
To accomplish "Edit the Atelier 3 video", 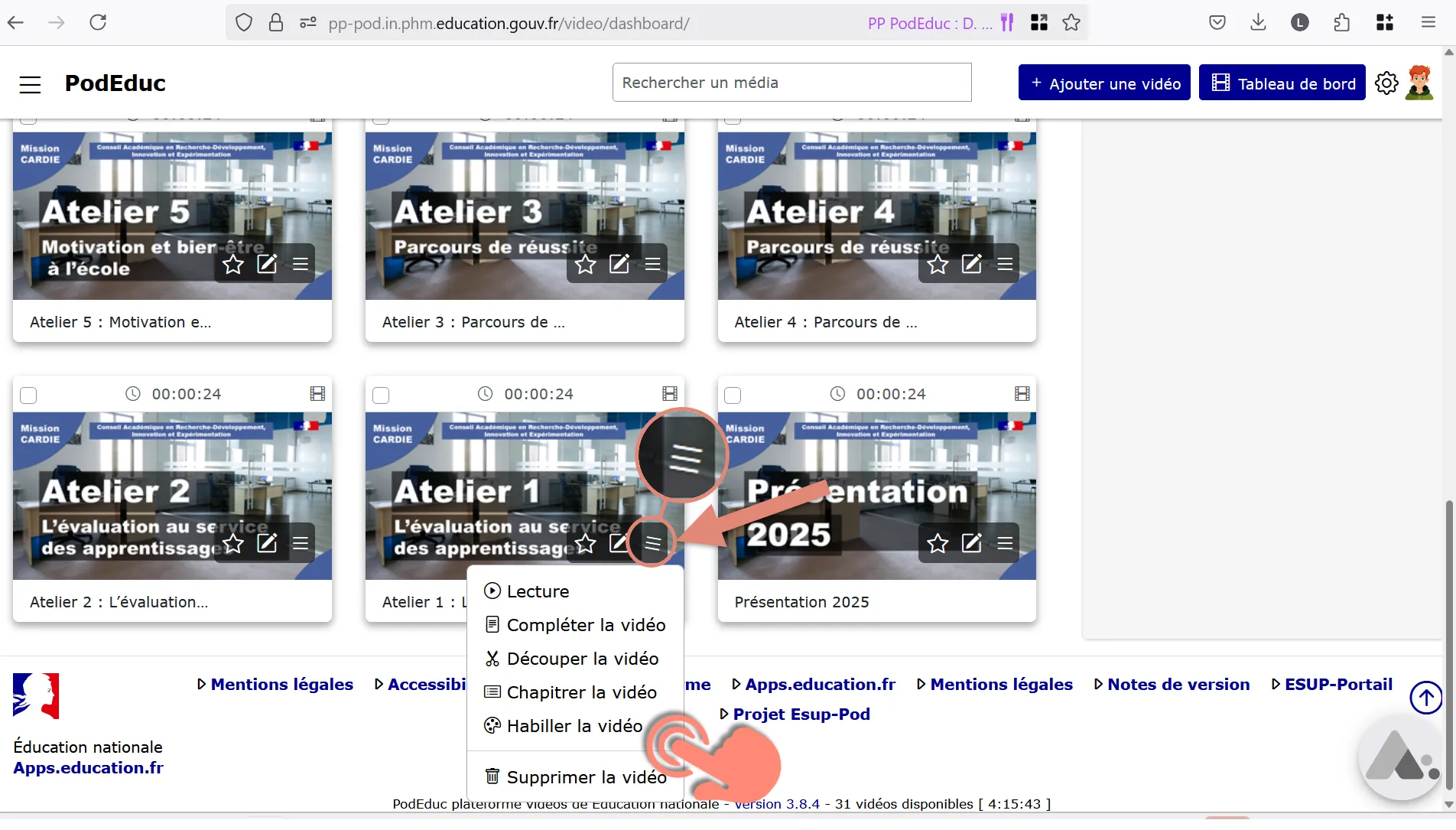I will 619,265.
